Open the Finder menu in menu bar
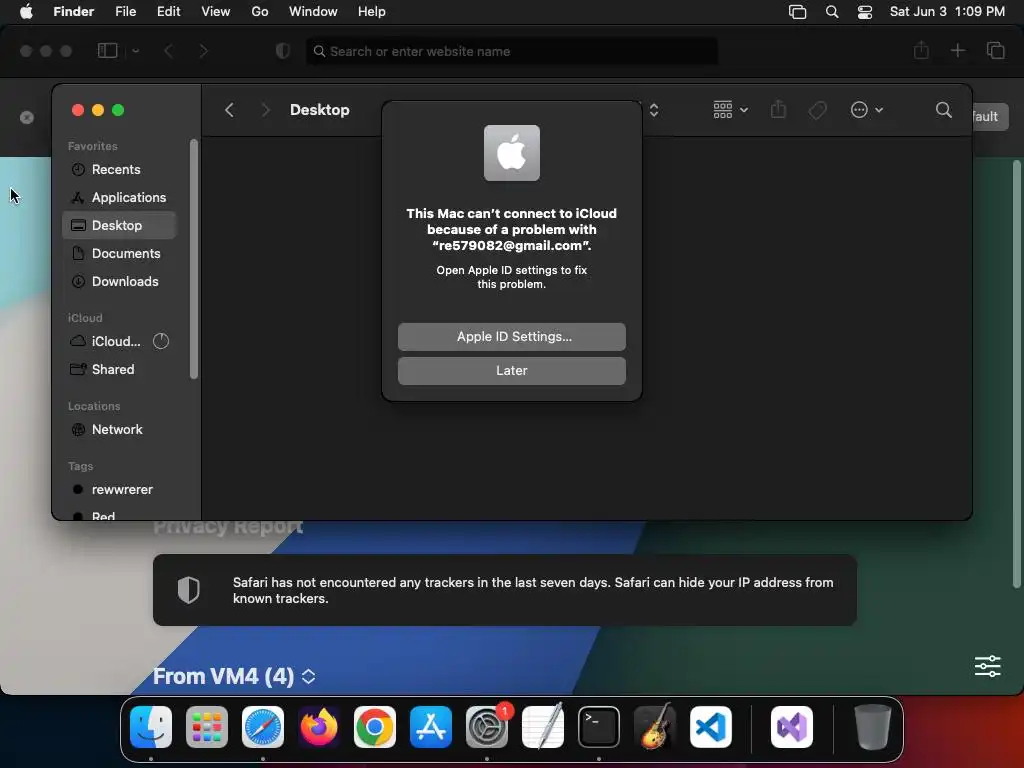The height and width of the screenshot is (768, 1024). 73,11
